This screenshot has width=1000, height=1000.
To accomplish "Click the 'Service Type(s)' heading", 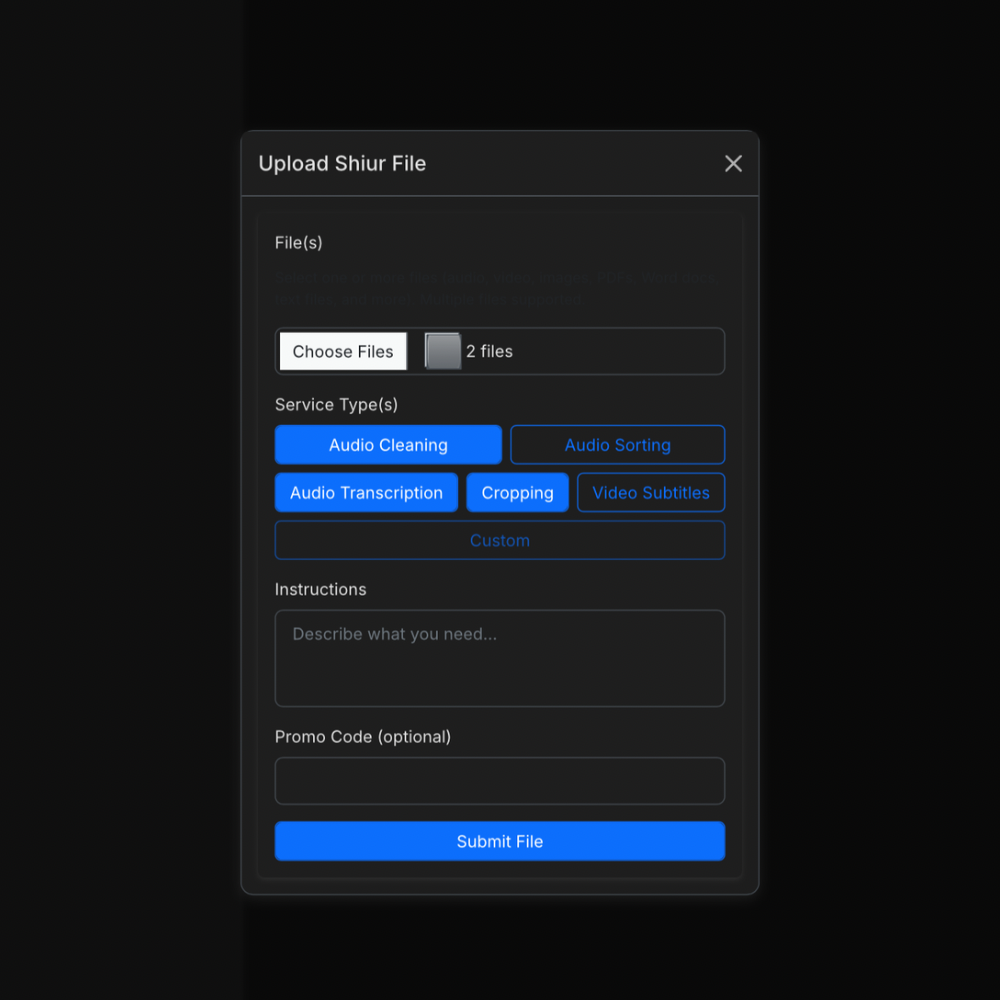I will pyautogui.click(x=336, y=405).
